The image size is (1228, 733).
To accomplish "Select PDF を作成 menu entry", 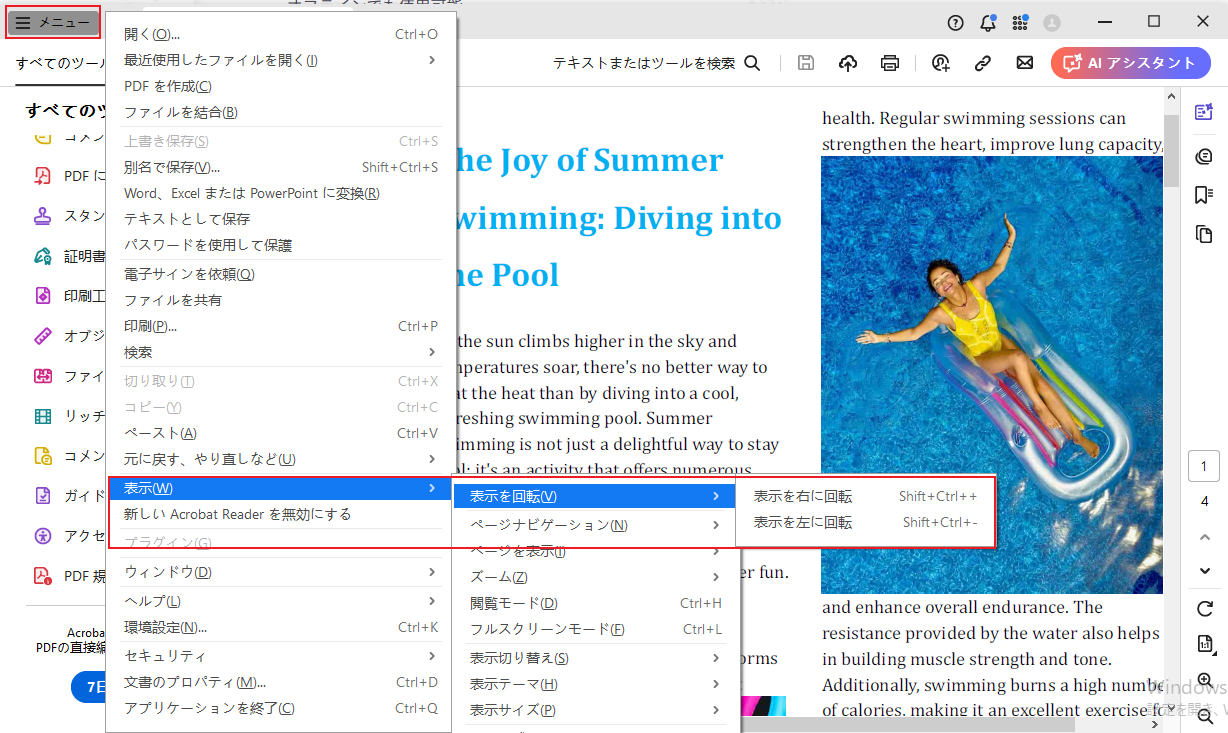I will (x=281, y=86).
